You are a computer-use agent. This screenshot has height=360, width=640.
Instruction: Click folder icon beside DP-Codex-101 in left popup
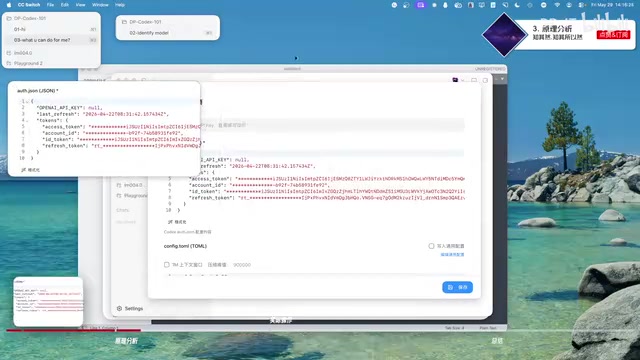point(9,18)
